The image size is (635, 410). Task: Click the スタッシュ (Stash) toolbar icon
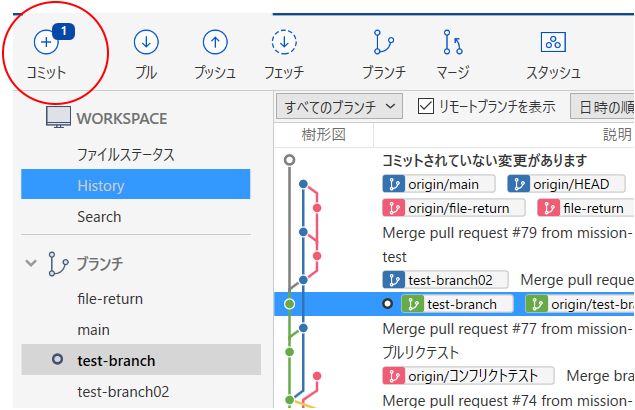[553, 43]
